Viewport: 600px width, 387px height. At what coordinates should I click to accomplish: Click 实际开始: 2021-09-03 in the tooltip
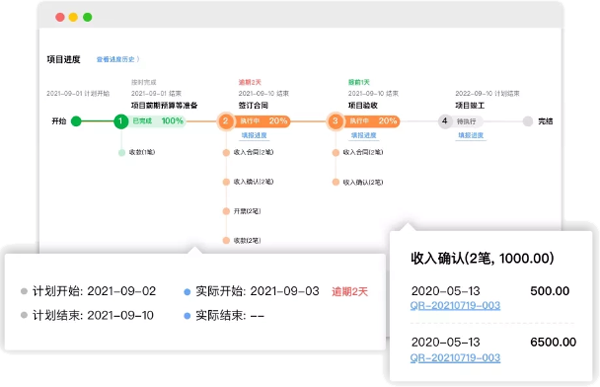click(257, 291)
